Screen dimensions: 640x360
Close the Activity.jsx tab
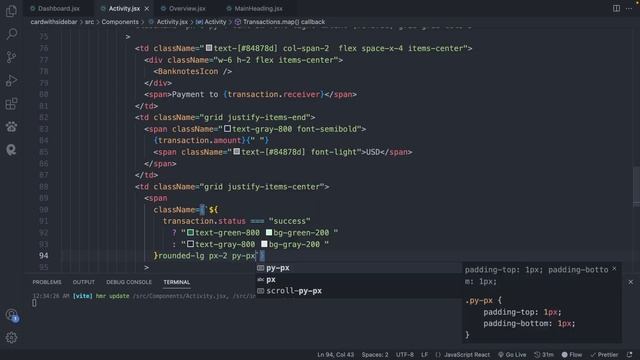pyautogui.click(x=147, y=9)
